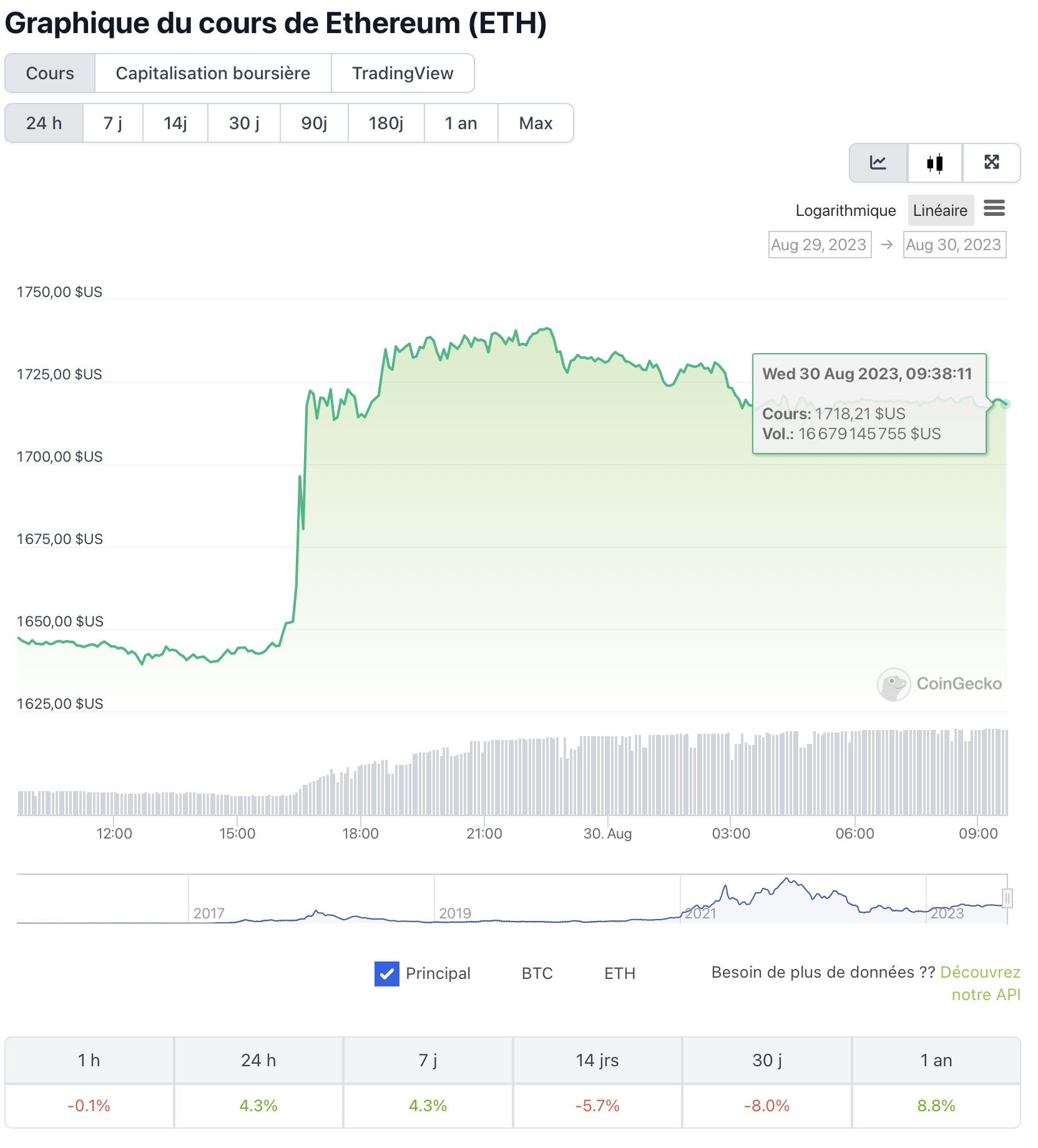Screen dimensions: 1038x1148
Task: Edit the Aug 29, 2023 start date
Action: pyautogui.click(x=819, y=245)
